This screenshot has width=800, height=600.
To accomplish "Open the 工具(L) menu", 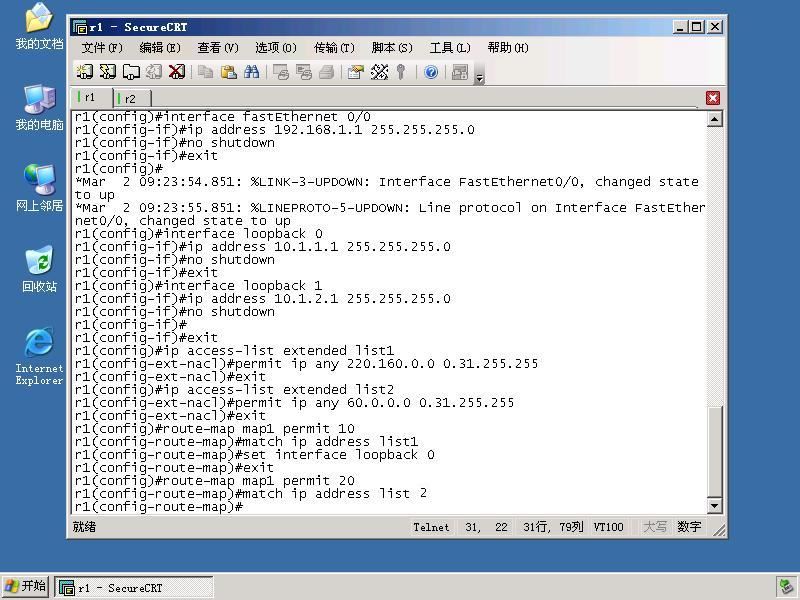I will click(x=449, y=48).
